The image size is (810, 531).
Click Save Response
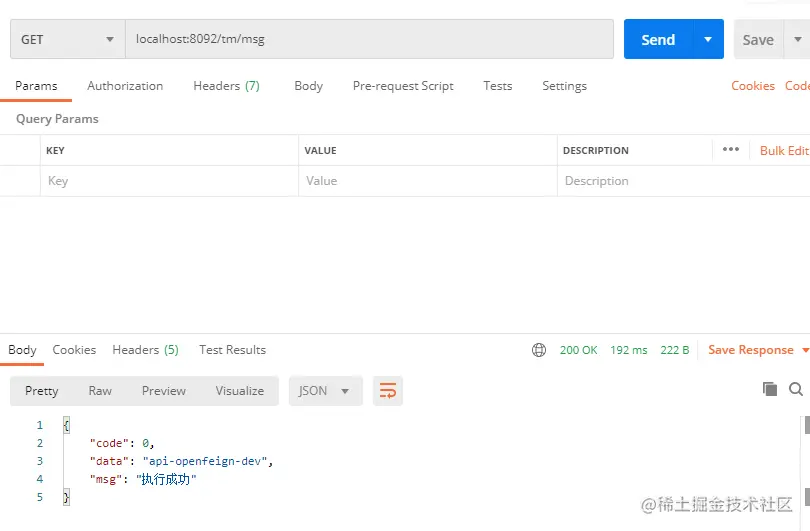point(751,350)
